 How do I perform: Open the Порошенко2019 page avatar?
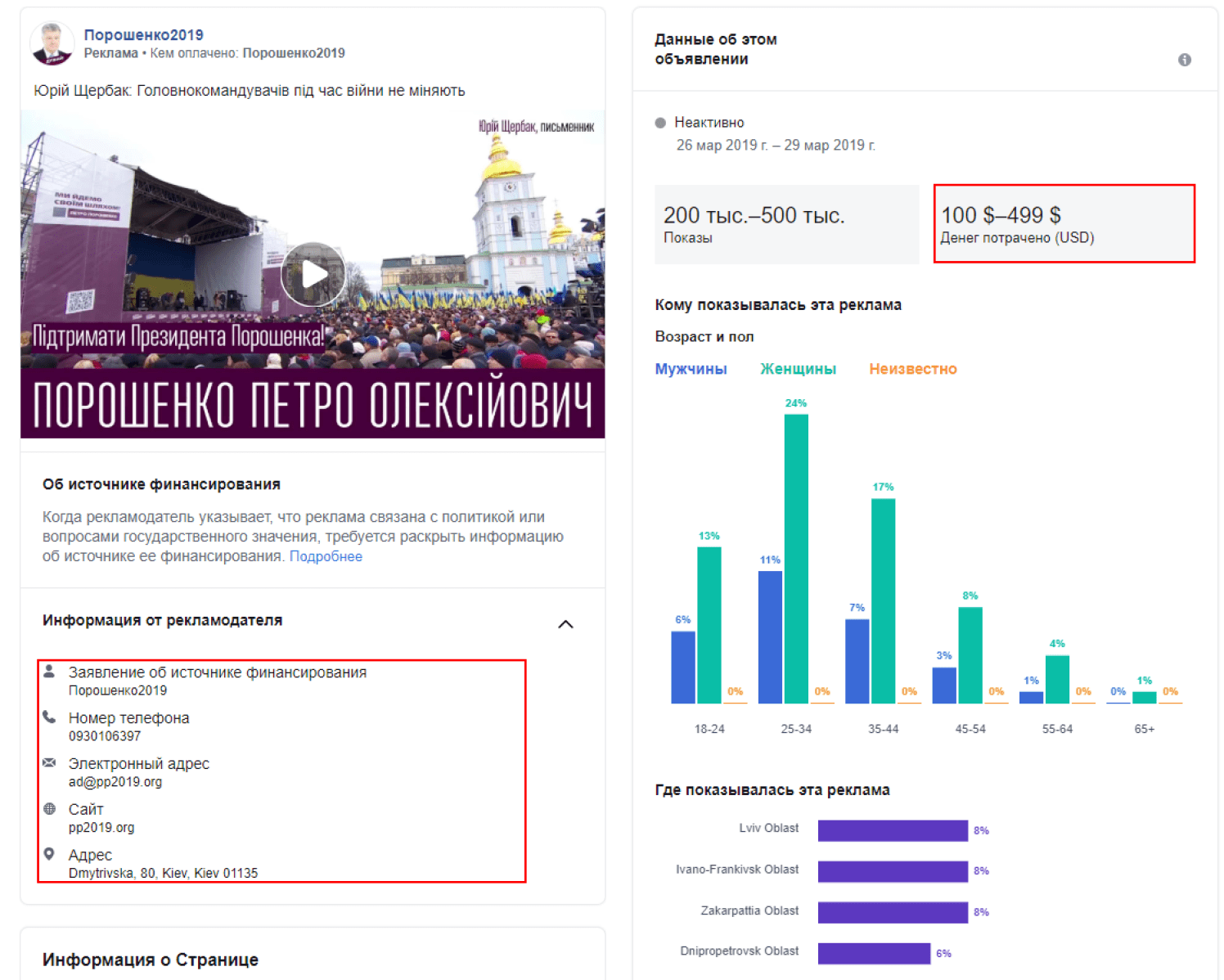point(52,44)
